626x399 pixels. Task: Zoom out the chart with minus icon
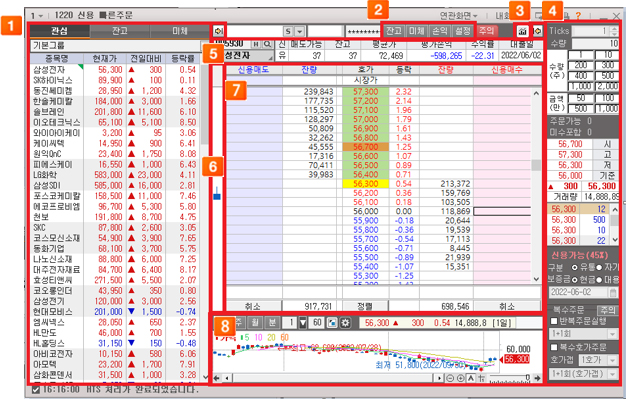[450, 378]
